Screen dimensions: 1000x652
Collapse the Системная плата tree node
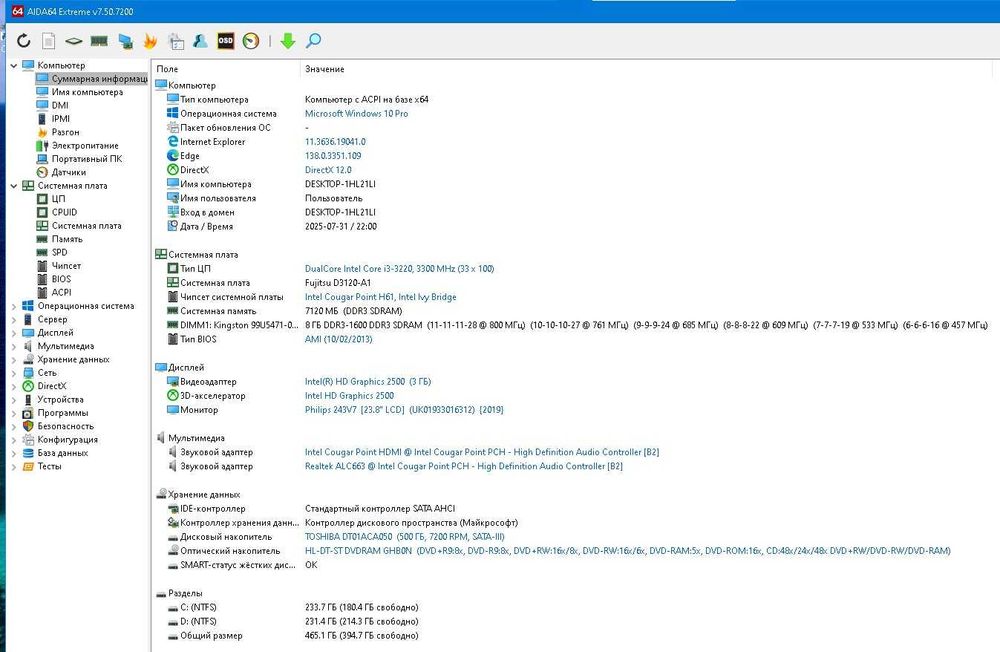tap(13, 186)
